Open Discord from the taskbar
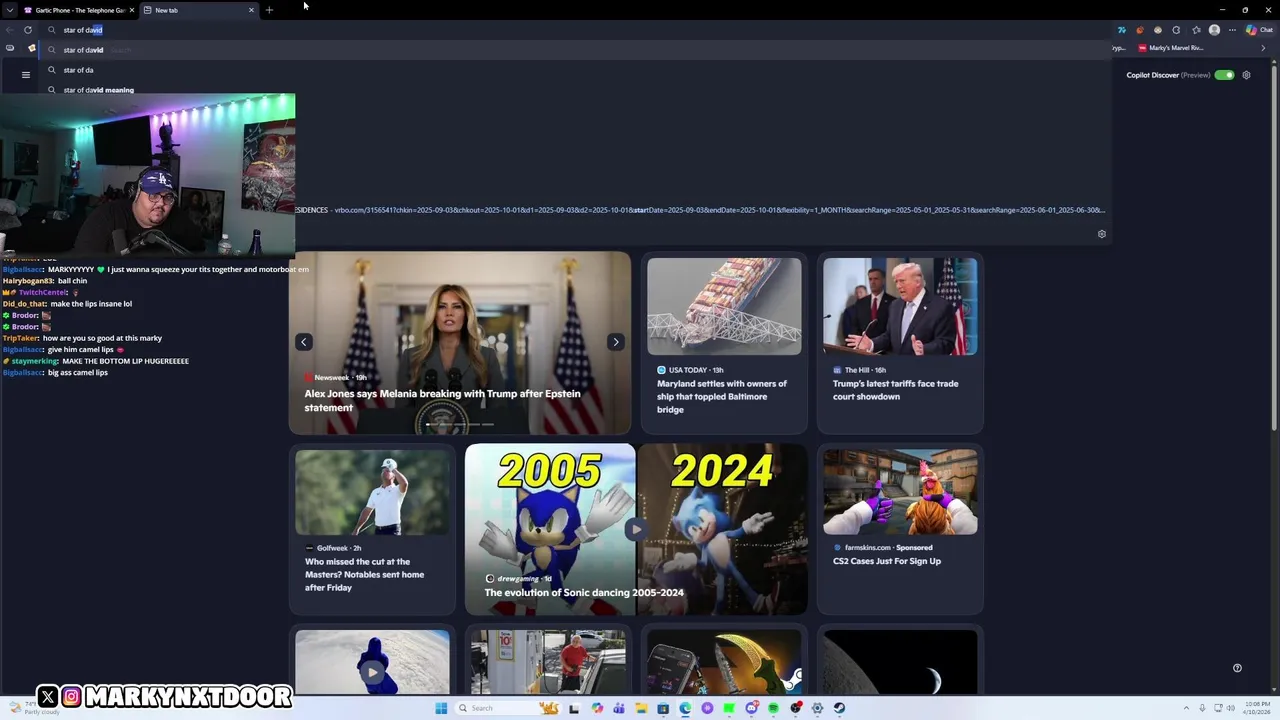 click(751, 708)
